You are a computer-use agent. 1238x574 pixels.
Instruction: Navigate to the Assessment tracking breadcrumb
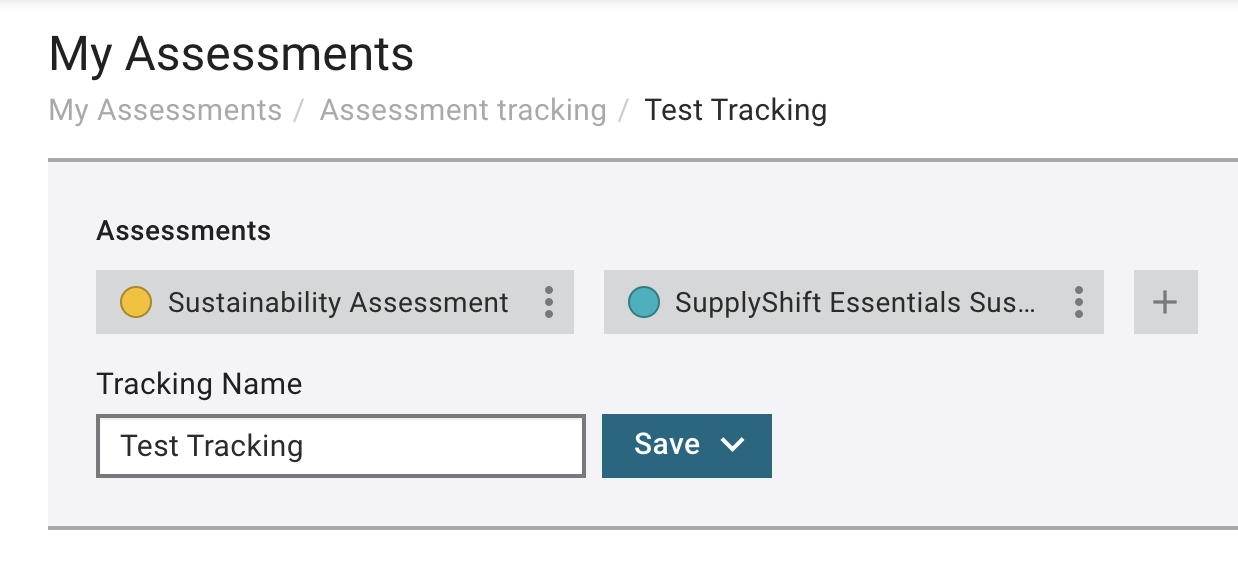click(x=463, y=110)
